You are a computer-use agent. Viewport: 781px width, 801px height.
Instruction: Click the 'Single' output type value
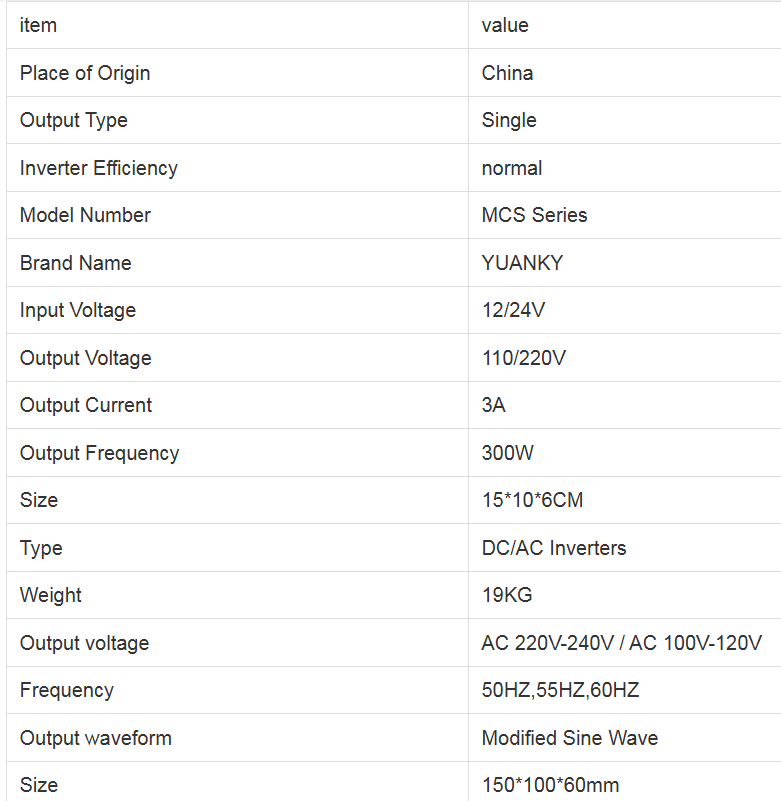(x=509, y=120)
